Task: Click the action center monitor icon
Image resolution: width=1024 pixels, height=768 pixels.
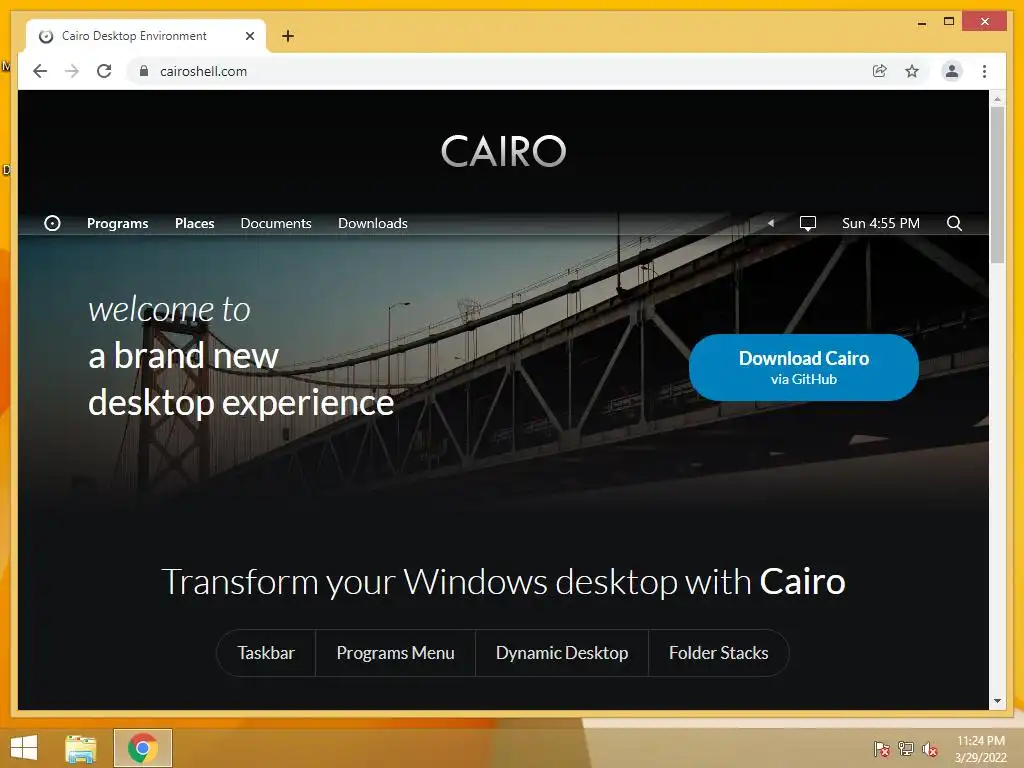Action: [x=808, y=223]
